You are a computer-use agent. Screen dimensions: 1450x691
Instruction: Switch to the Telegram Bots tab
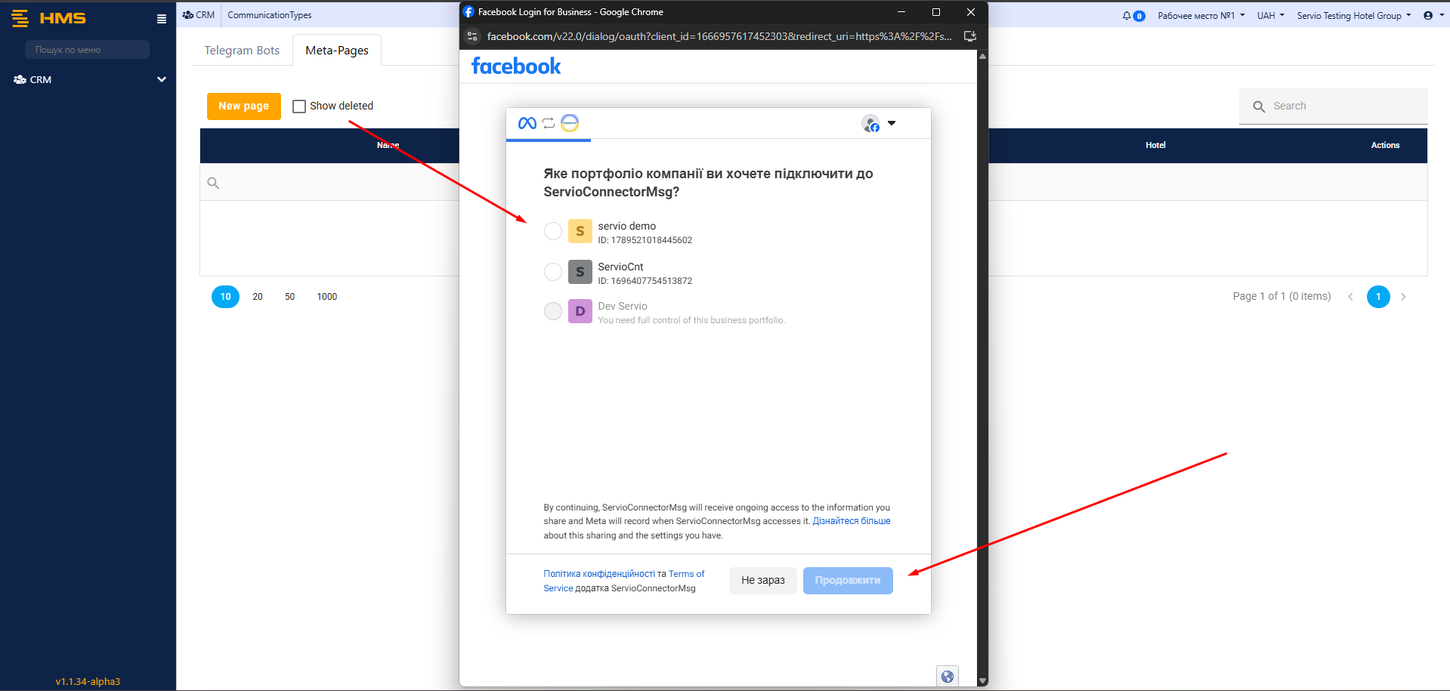(241, 49)
